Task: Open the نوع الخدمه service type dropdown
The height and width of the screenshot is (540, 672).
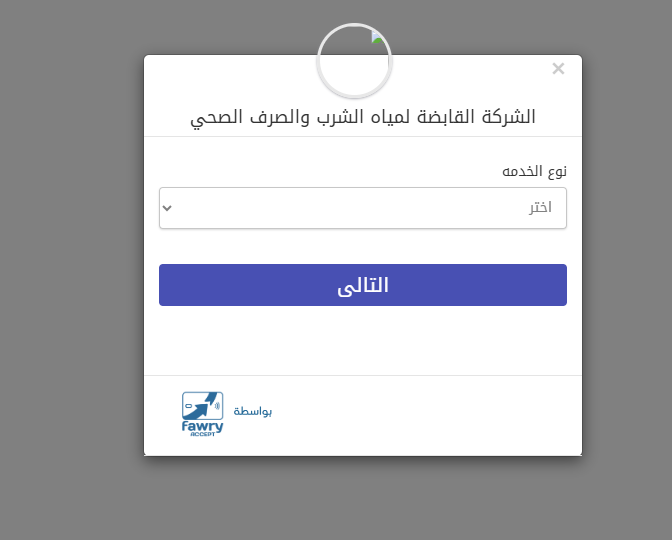Action: [x=362, y=208]
